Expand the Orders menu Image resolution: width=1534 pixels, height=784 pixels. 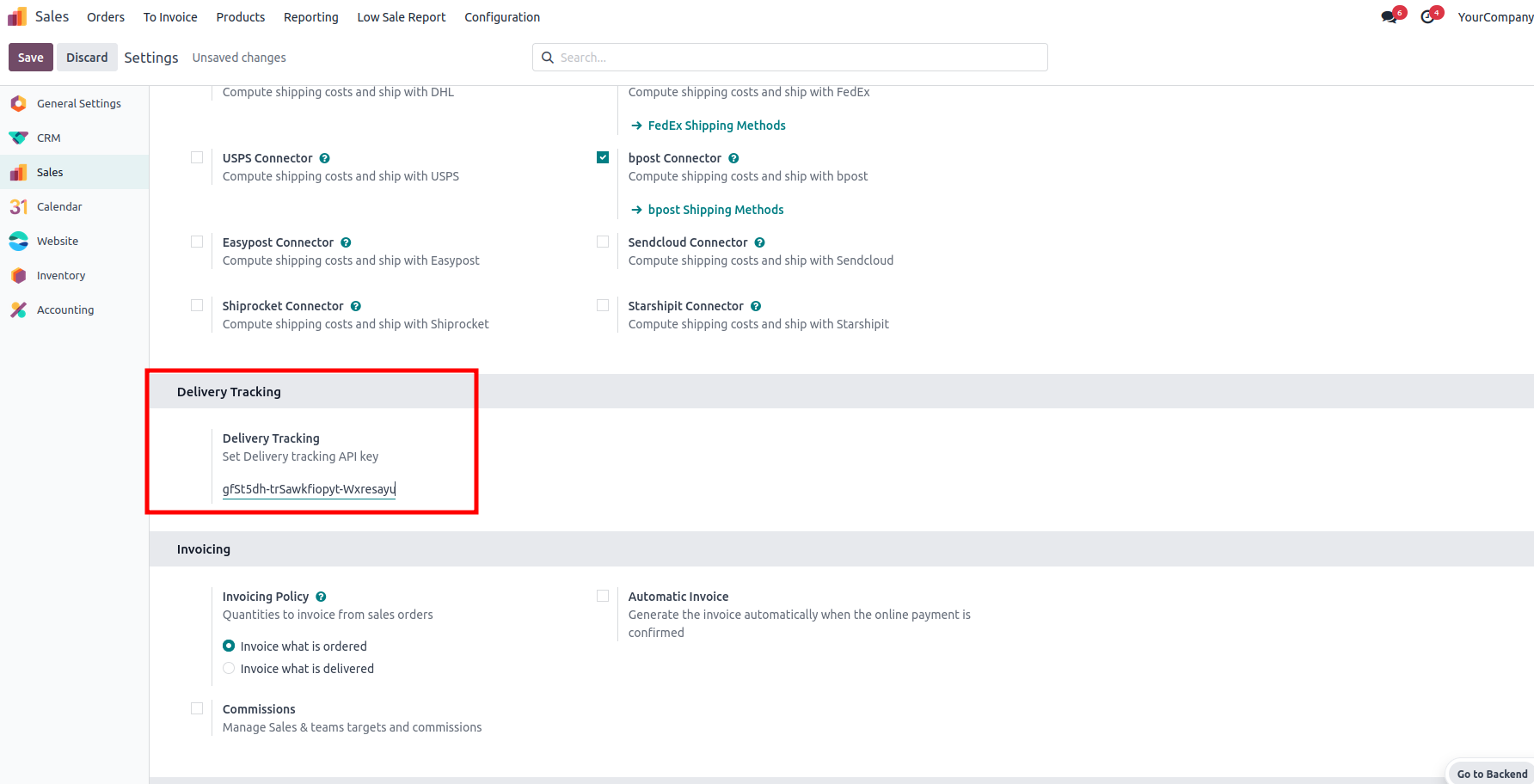coord(106,17)
